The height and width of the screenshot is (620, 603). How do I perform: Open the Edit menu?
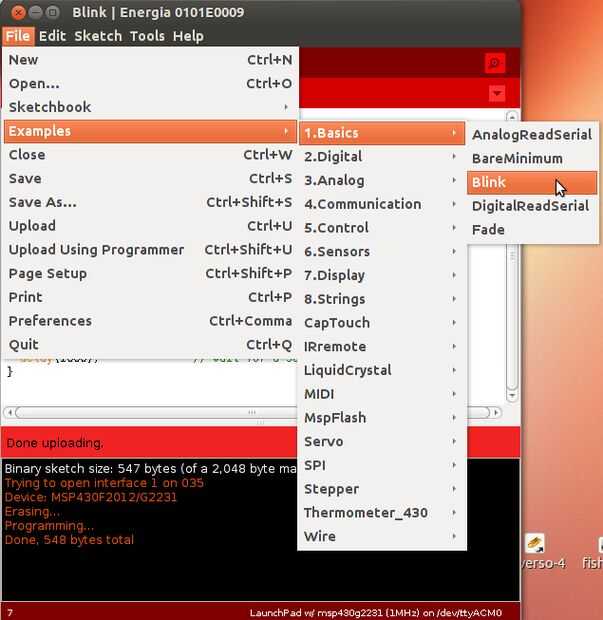pyautogui.click(x=52, y=36)
